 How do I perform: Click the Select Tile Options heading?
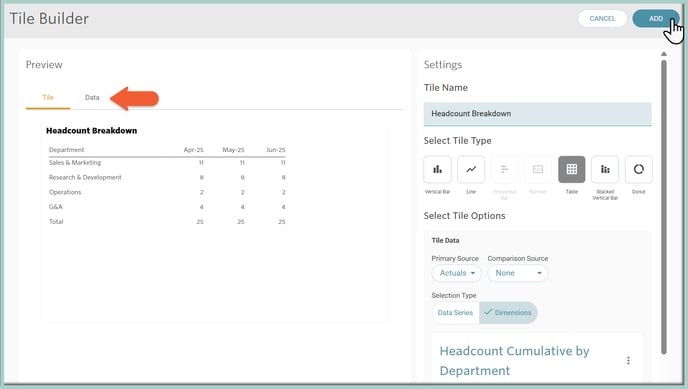[464, 216]
